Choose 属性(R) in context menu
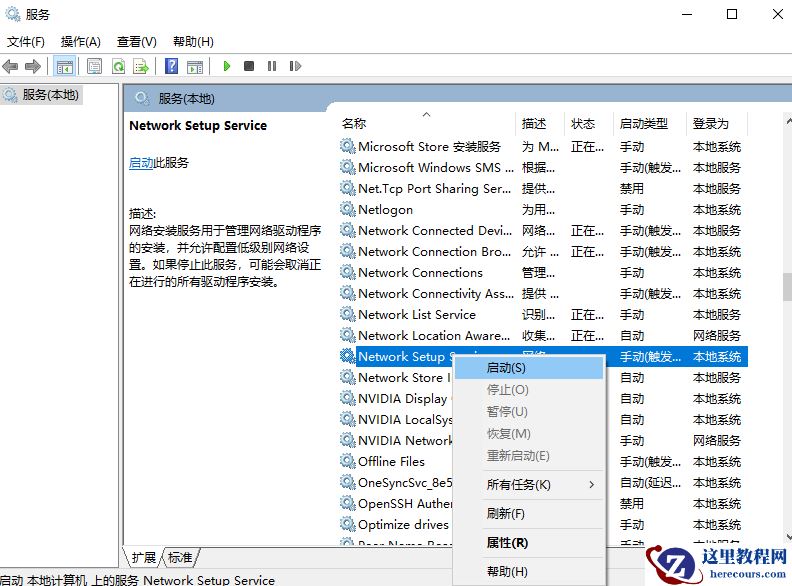This screenshot has width=792, height=586. point(528,543)
